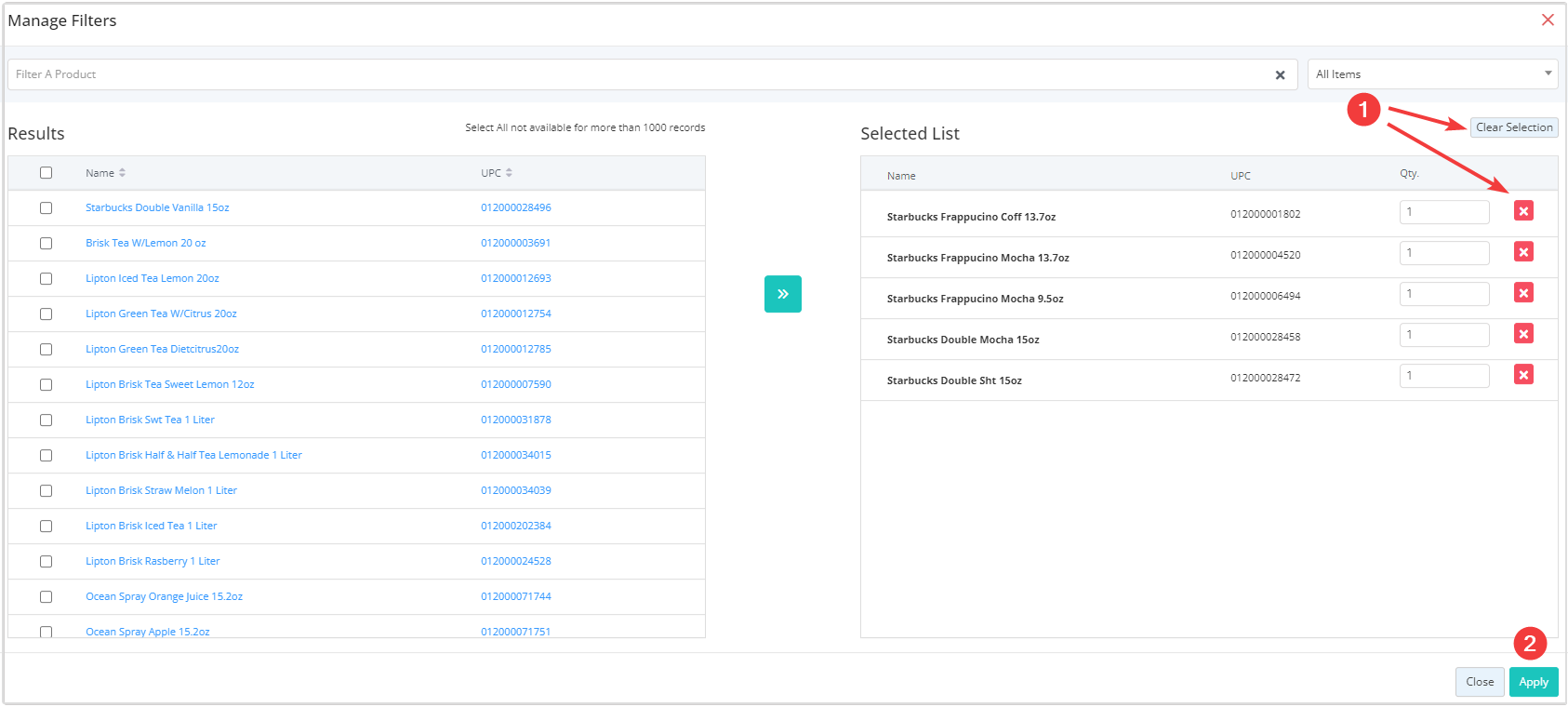
Task: Open Lipton Brisk Rasberry 1 Liter link
Action: coord(153,562)
